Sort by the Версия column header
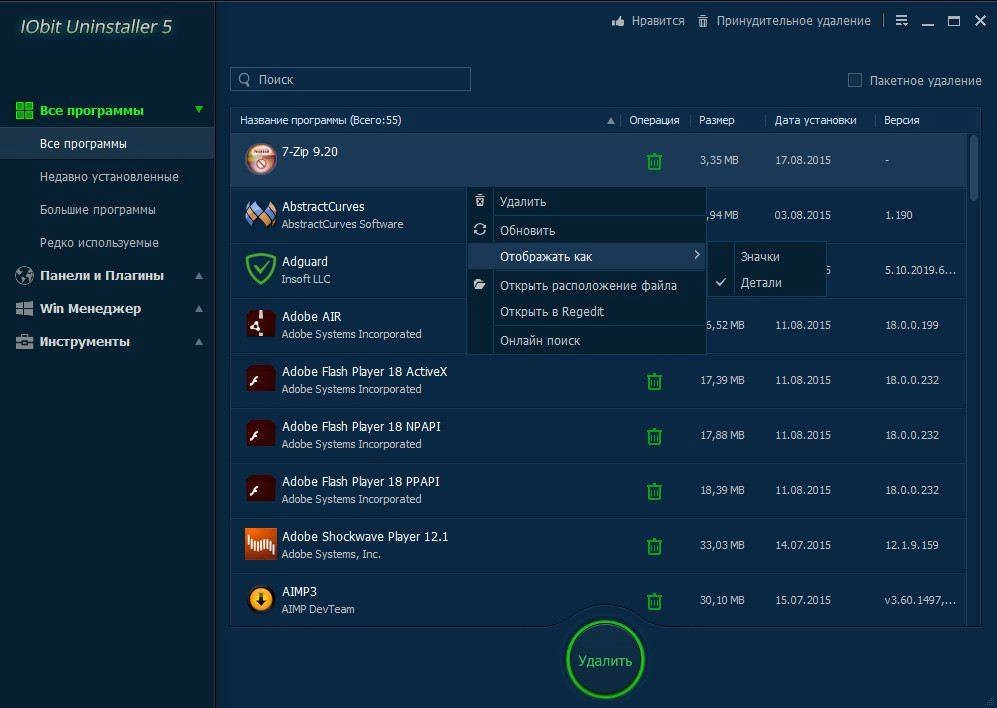Screen dimensions: 997x708 (x=902, y=120)
